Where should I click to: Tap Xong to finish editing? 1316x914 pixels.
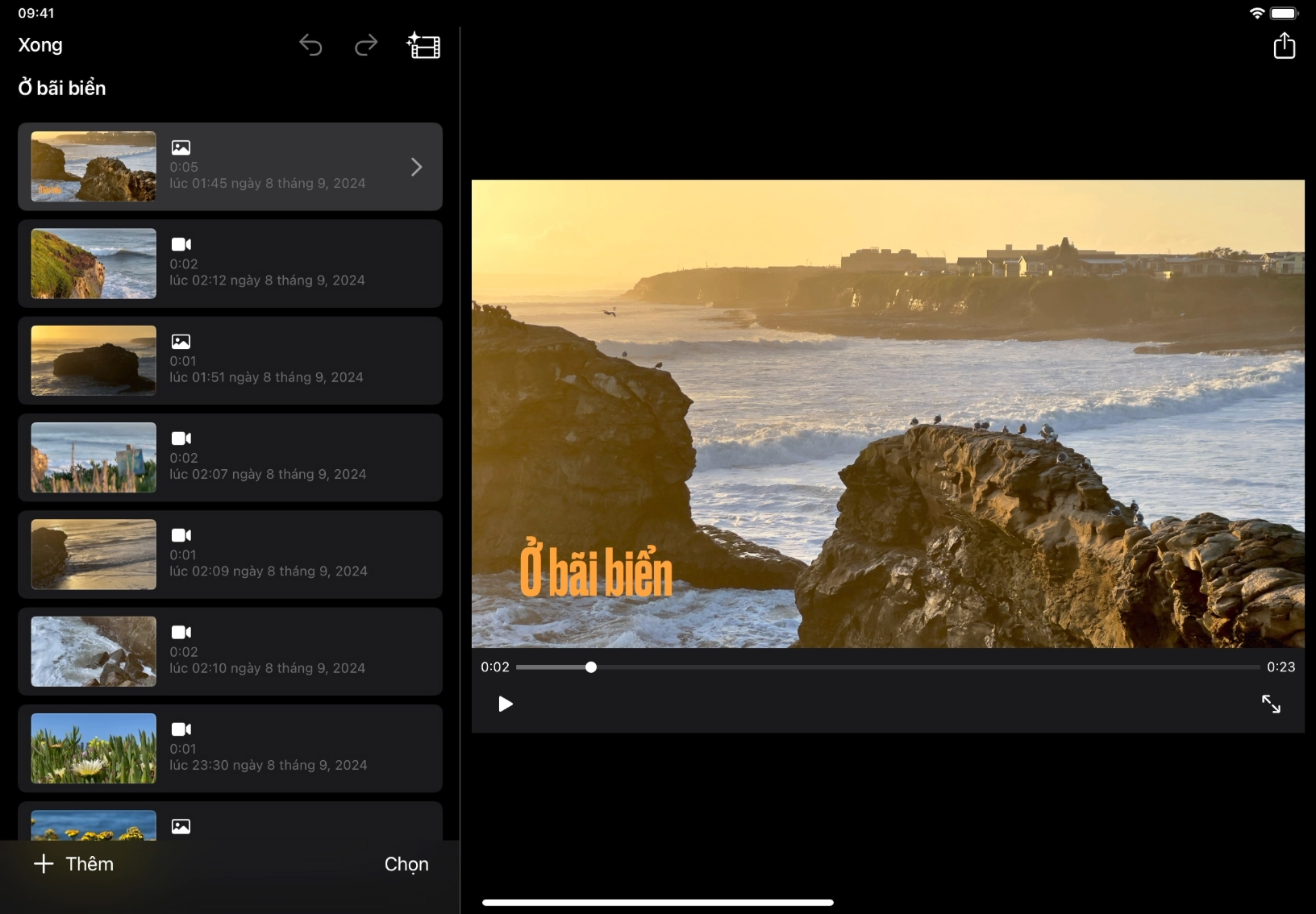40,45
